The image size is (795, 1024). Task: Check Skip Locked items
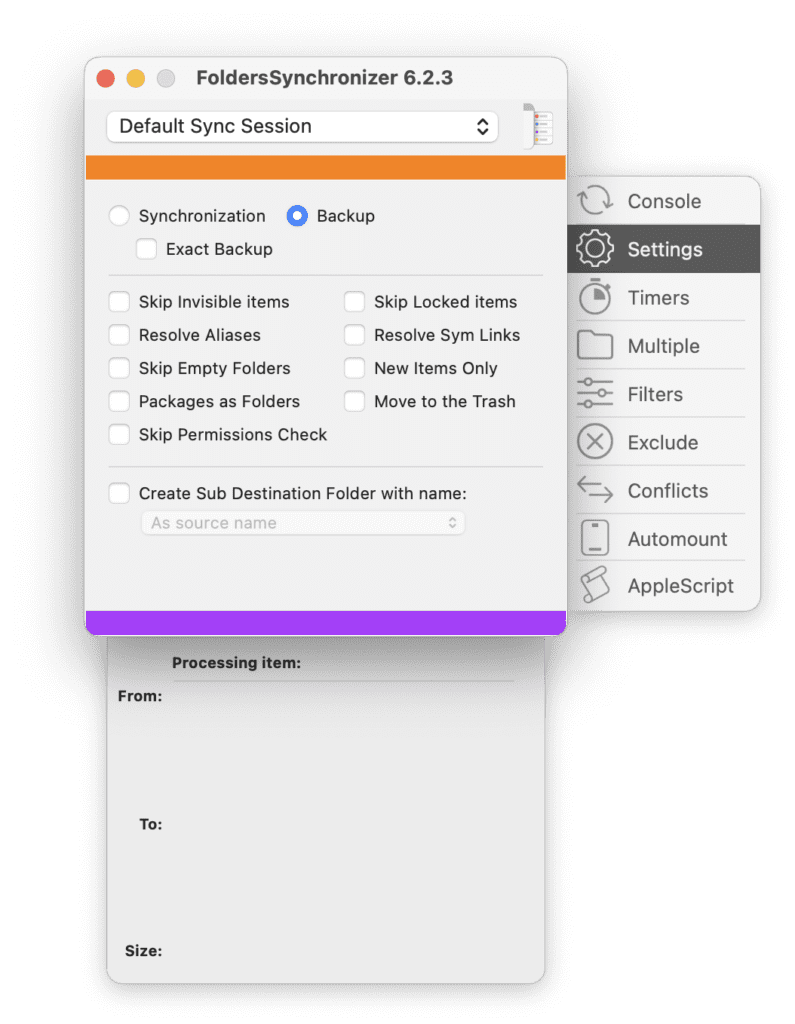pos(355,302)
